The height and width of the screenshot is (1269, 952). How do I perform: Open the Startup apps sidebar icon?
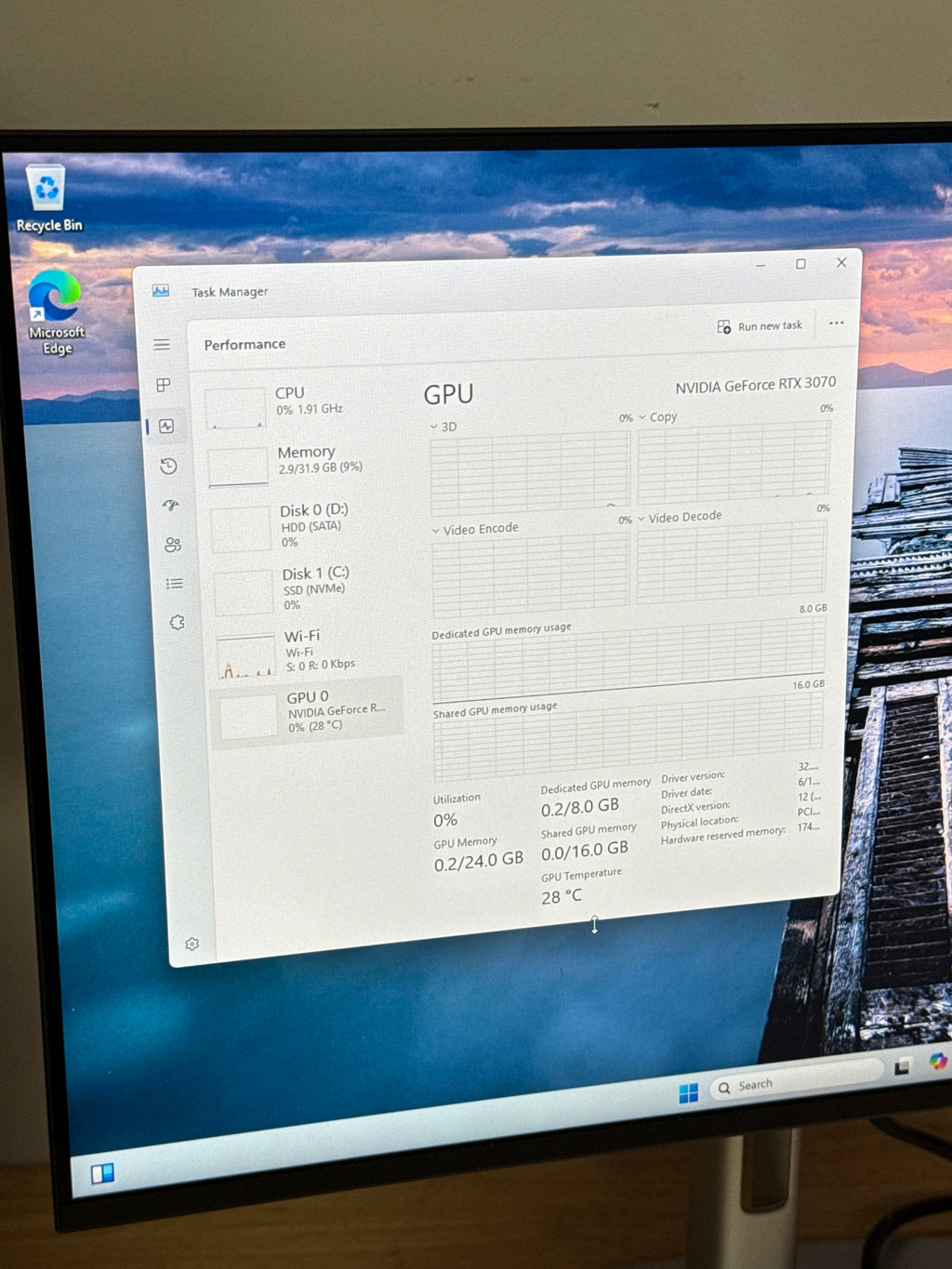pos(171,506)
